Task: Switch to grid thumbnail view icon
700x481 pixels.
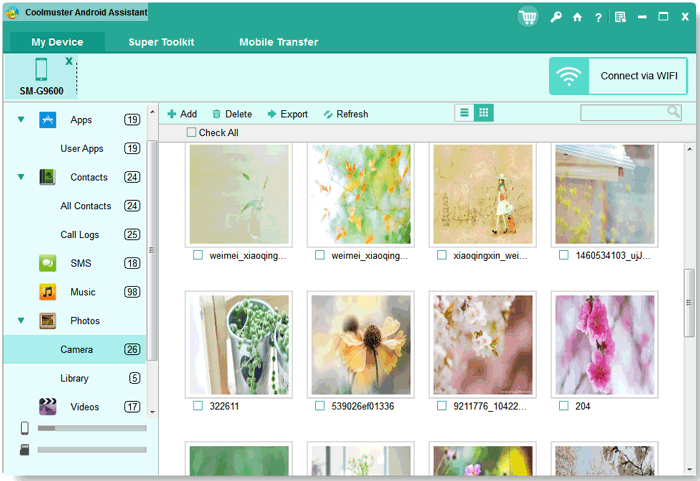Action: [x=483, y=113]
